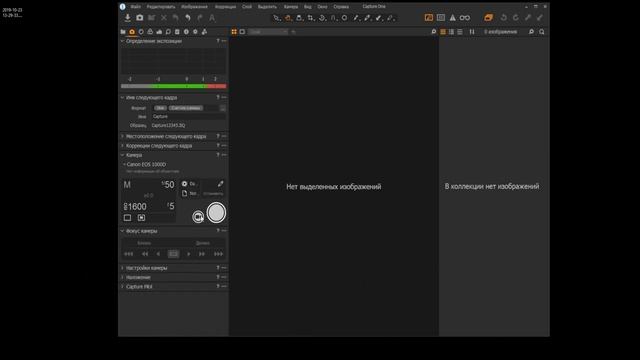Toggle the orange exposure evaluation icon
This screenshot has width=640, height=360.
(429, 18)
